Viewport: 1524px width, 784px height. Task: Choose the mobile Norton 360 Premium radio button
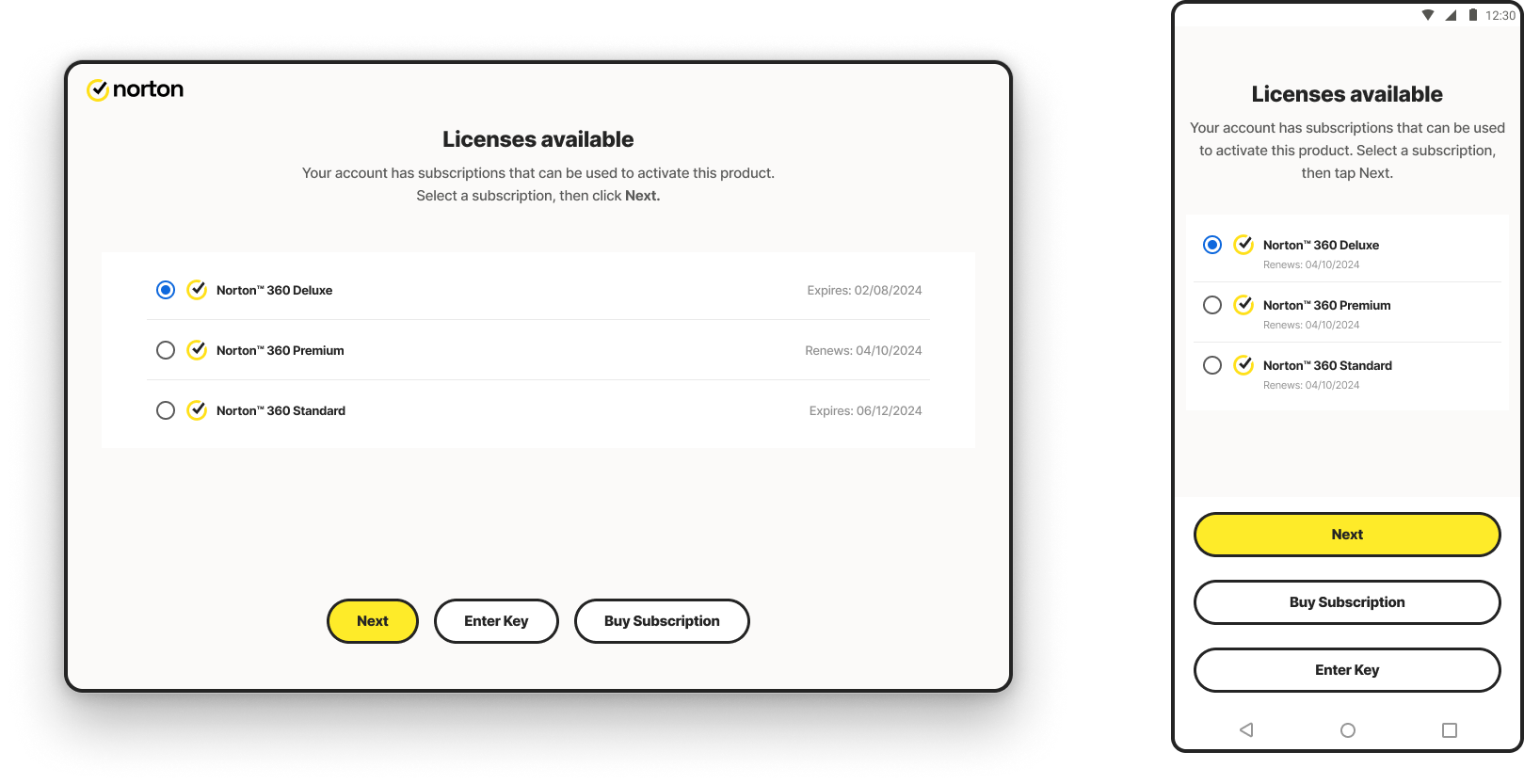point(1212,305)
